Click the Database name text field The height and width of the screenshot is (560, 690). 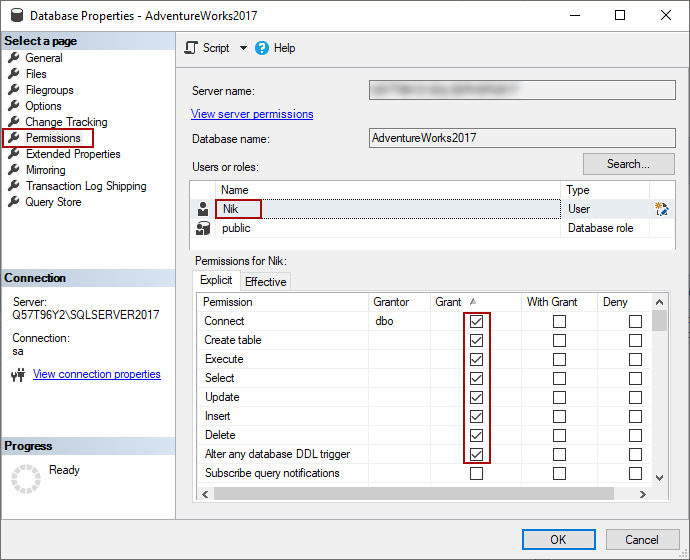point(520,139)
